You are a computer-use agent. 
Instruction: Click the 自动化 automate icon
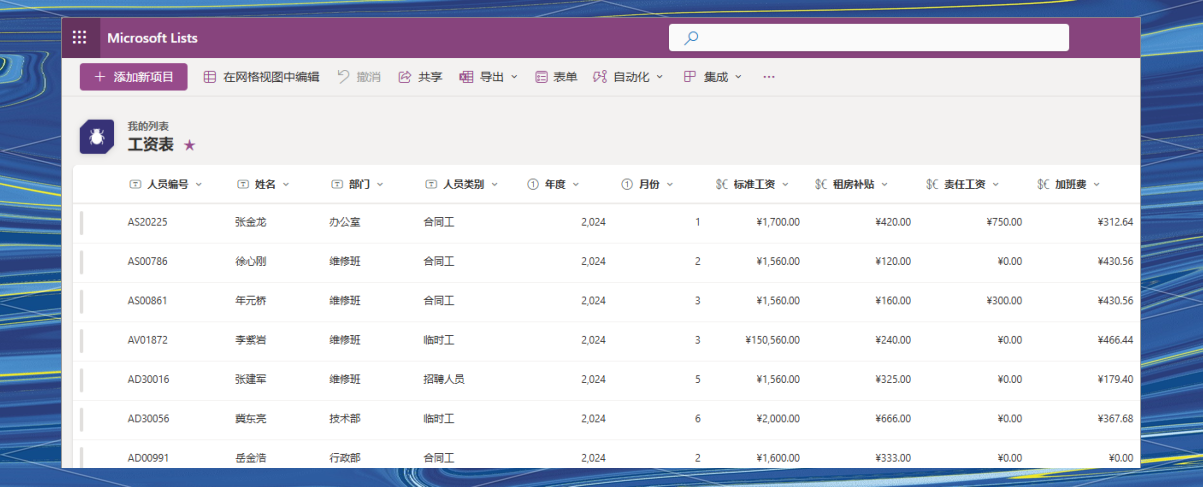[x=600, y=77]
